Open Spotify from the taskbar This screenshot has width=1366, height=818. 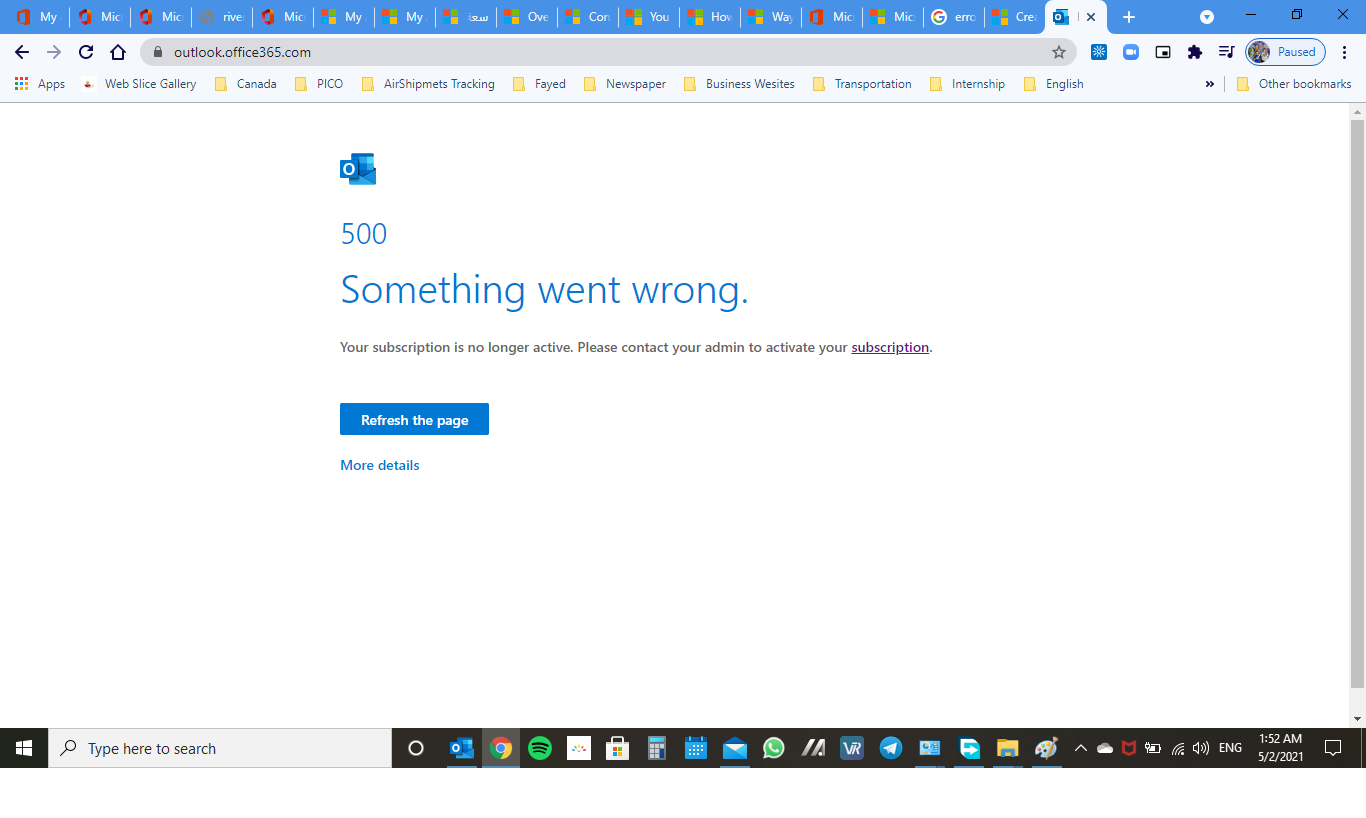(x=540, y=748)
